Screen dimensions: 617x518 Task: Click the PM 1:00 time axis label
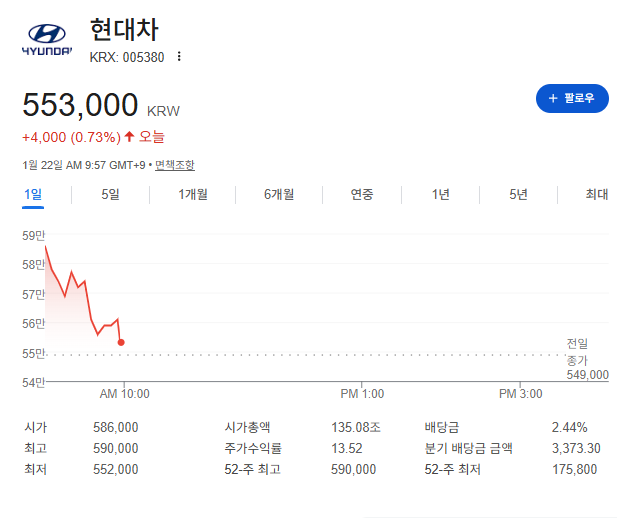click(x=361, y=394)
